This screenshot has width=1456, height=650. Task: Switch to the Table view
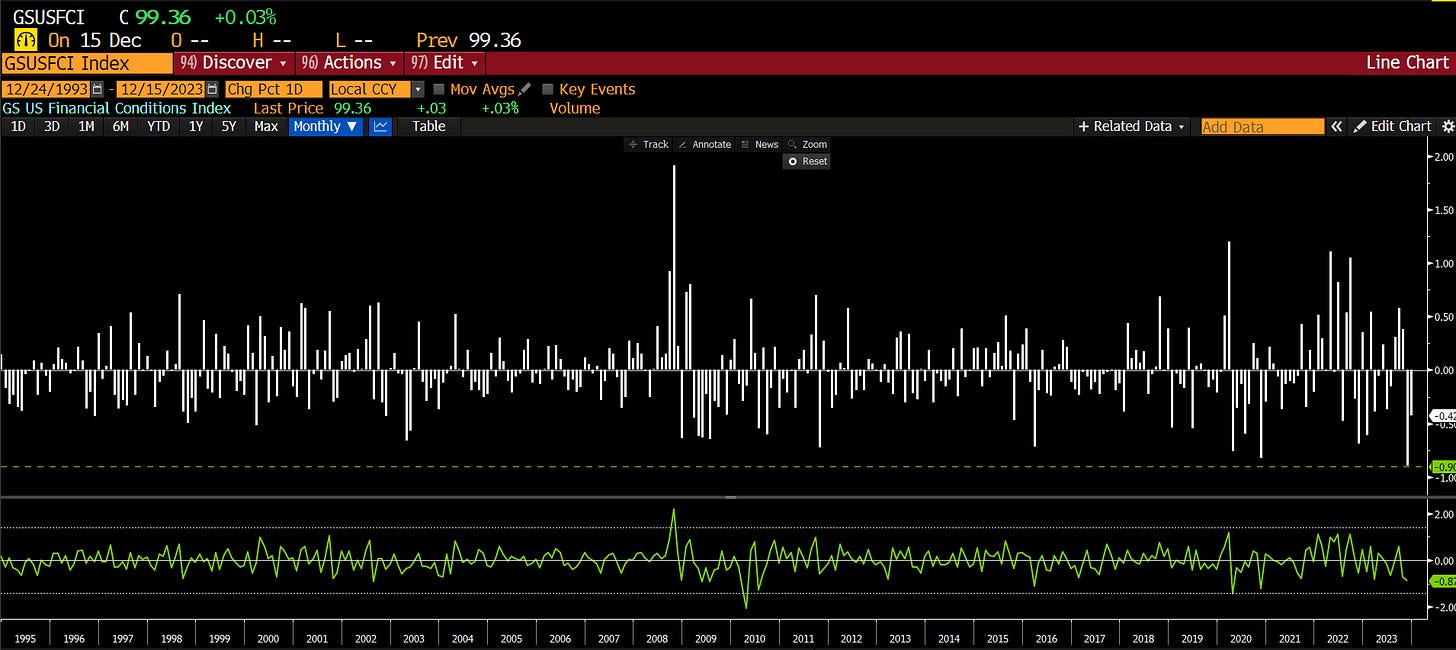(429, 126)
